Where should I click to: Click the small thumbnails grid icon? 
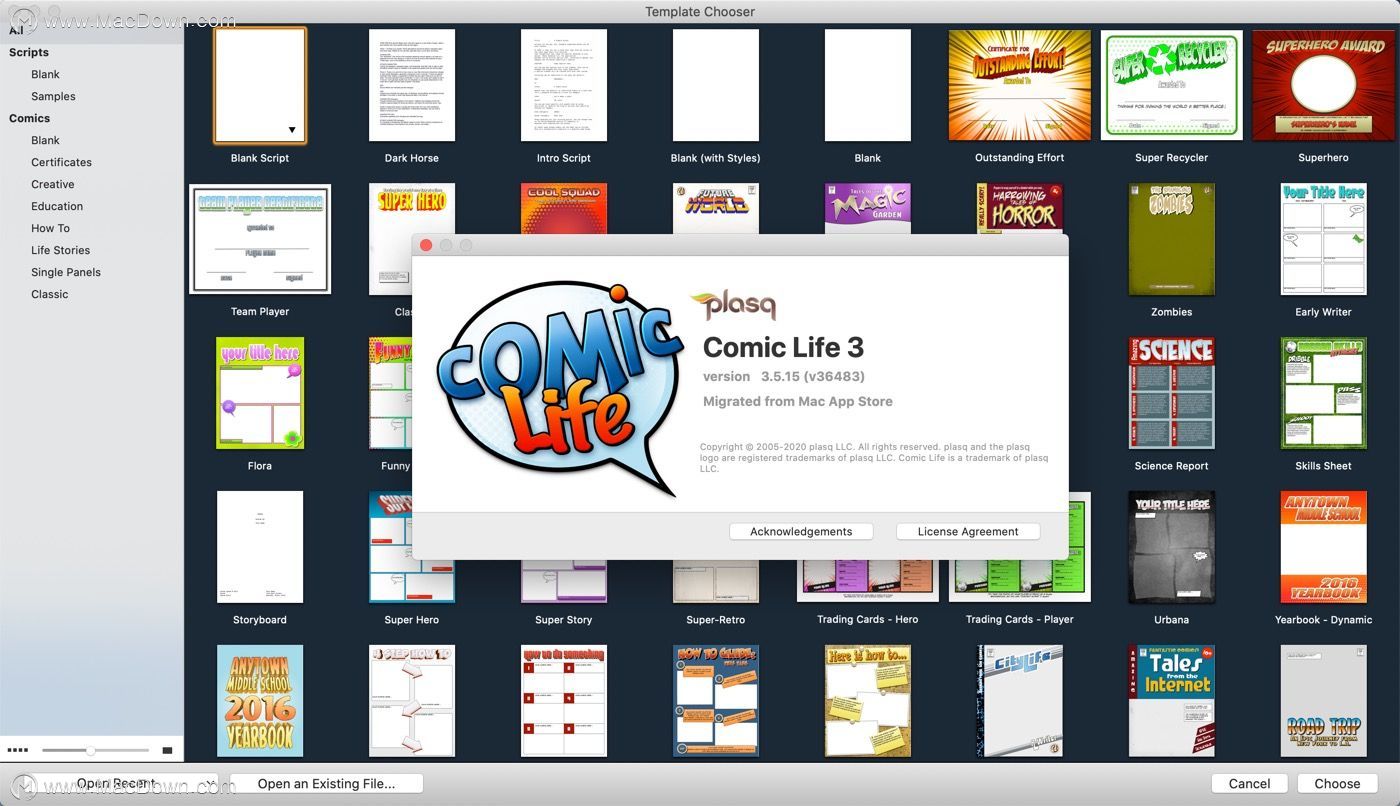coord(18,750)
